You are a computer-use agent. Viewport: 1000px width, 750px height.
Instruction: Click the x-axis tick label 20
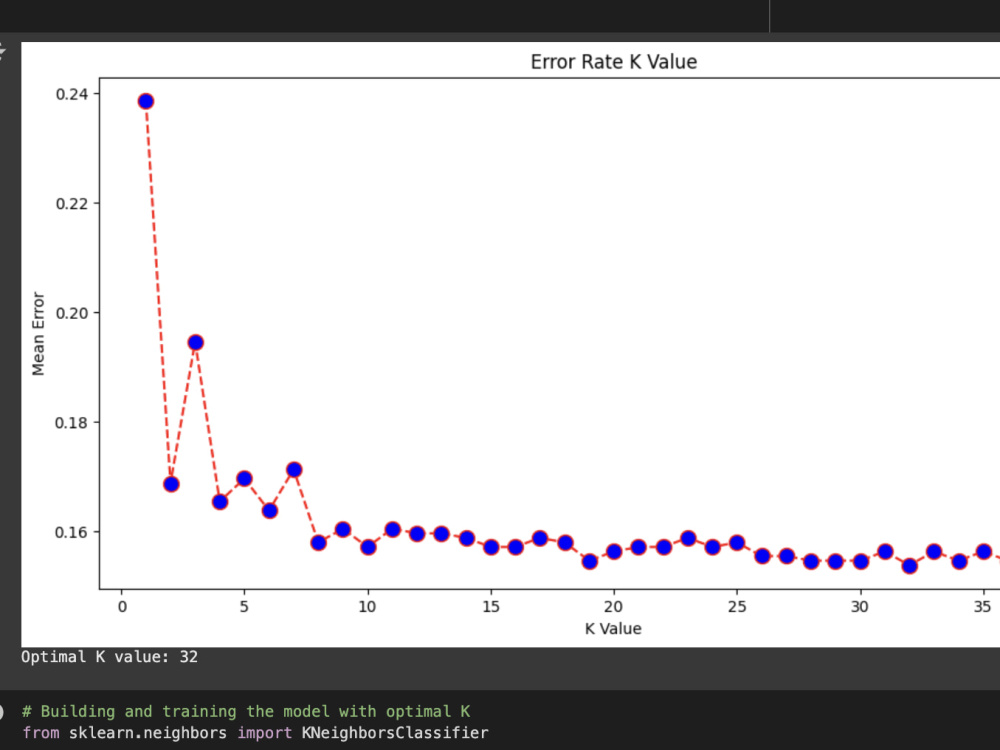[x=614, y=607]
